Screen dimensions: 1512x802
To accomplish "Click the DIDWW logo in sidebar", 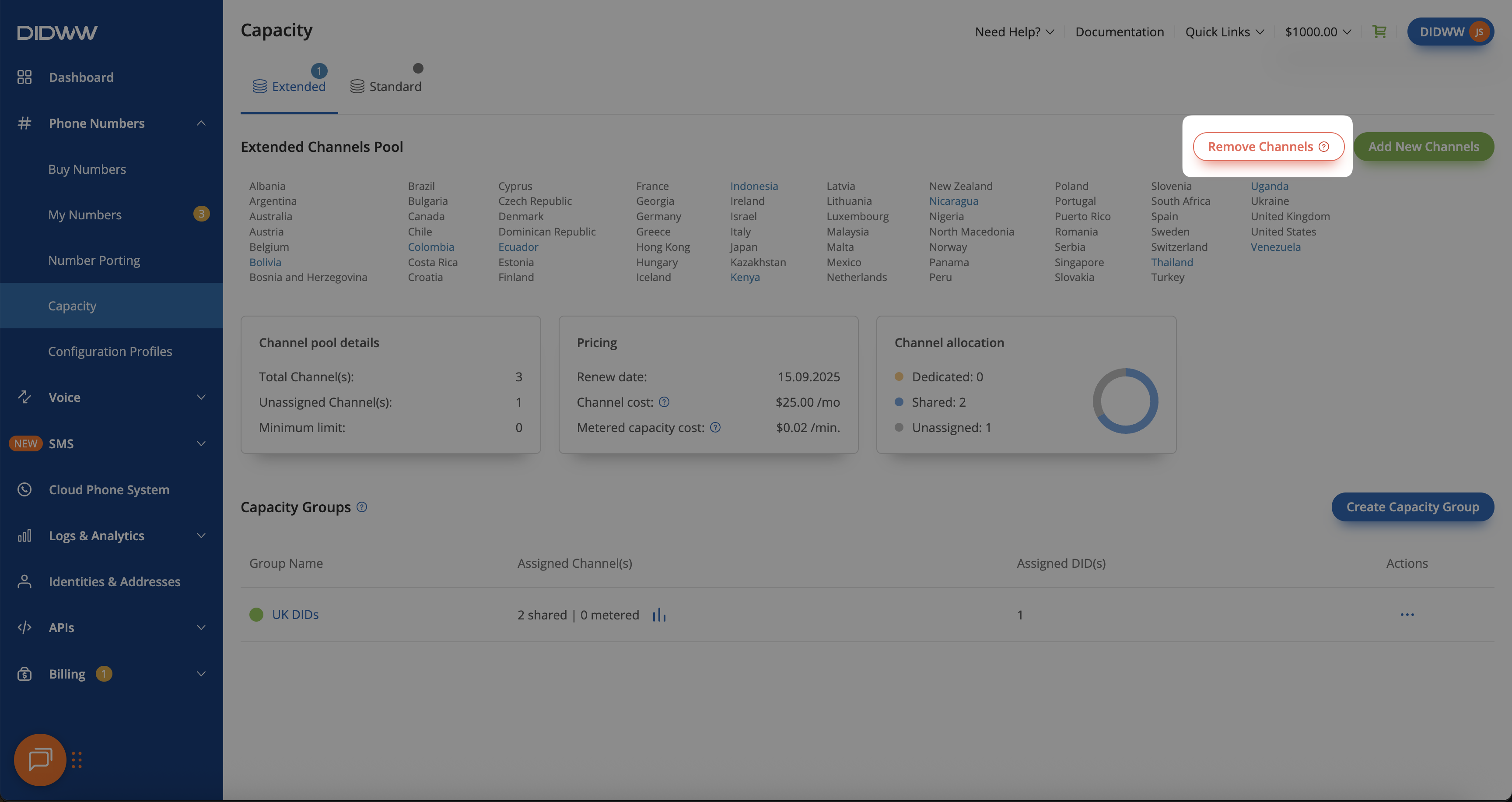I will pos(57,32).
